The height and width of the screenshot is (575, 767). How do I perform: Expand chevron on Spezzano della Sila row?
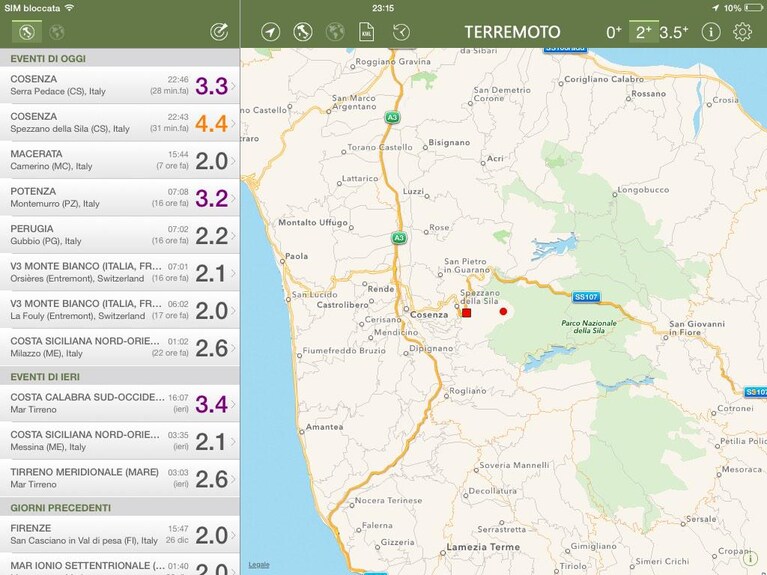(x=233, y=123)
